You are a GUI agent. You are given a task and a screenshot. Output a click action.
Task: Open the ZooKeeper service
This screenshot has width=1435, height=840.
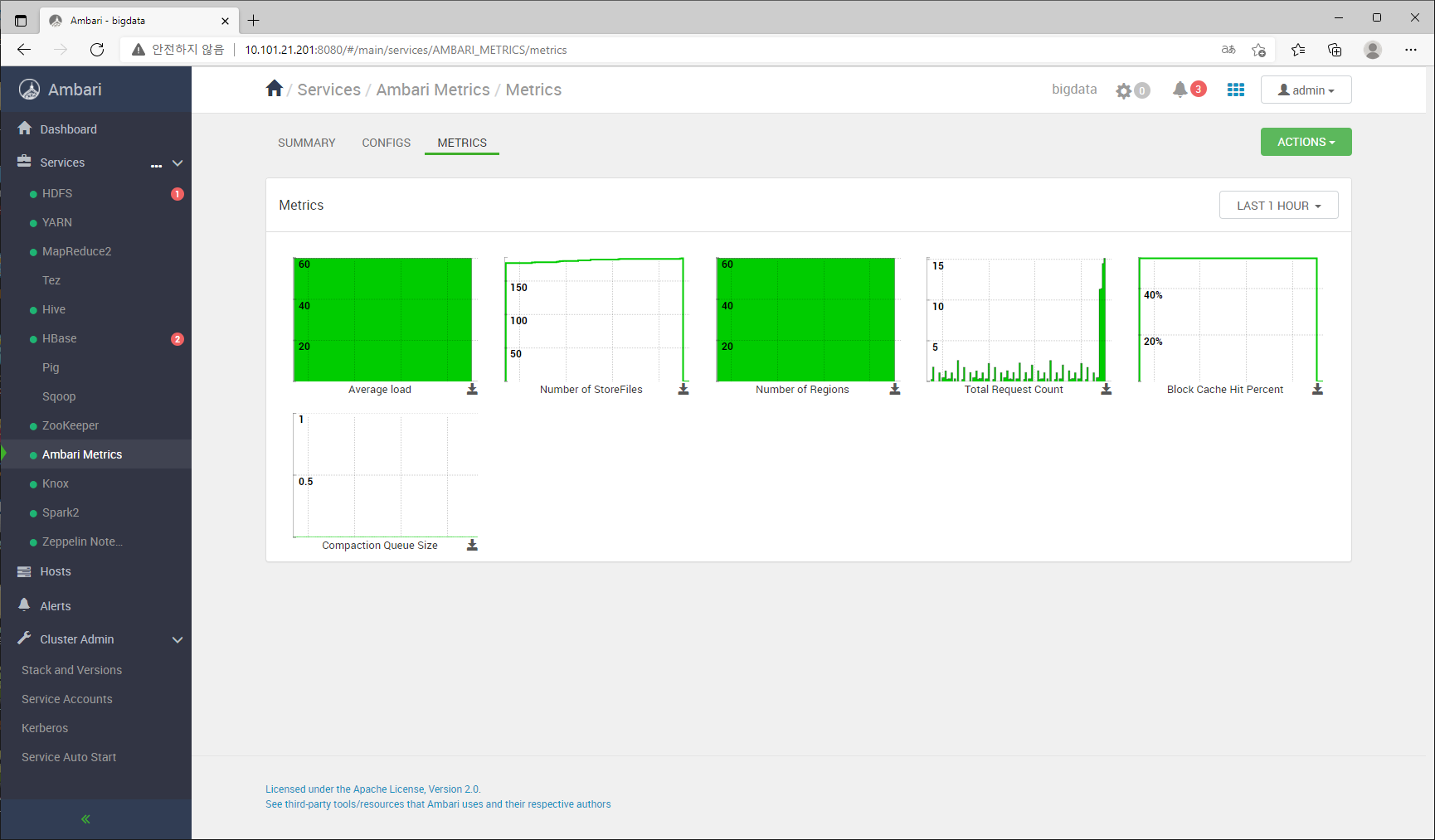[x=71, y=425]
